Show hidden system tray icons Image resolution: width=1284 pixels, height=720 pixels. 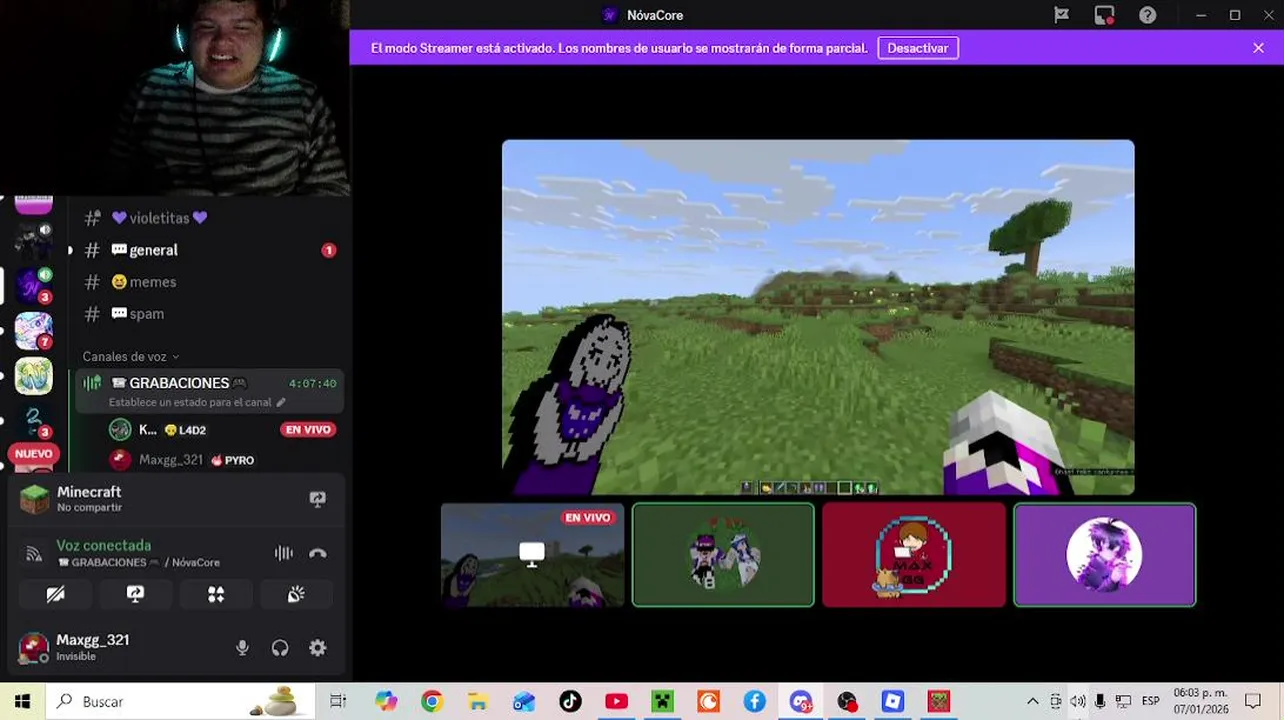tap(1032, 702)
